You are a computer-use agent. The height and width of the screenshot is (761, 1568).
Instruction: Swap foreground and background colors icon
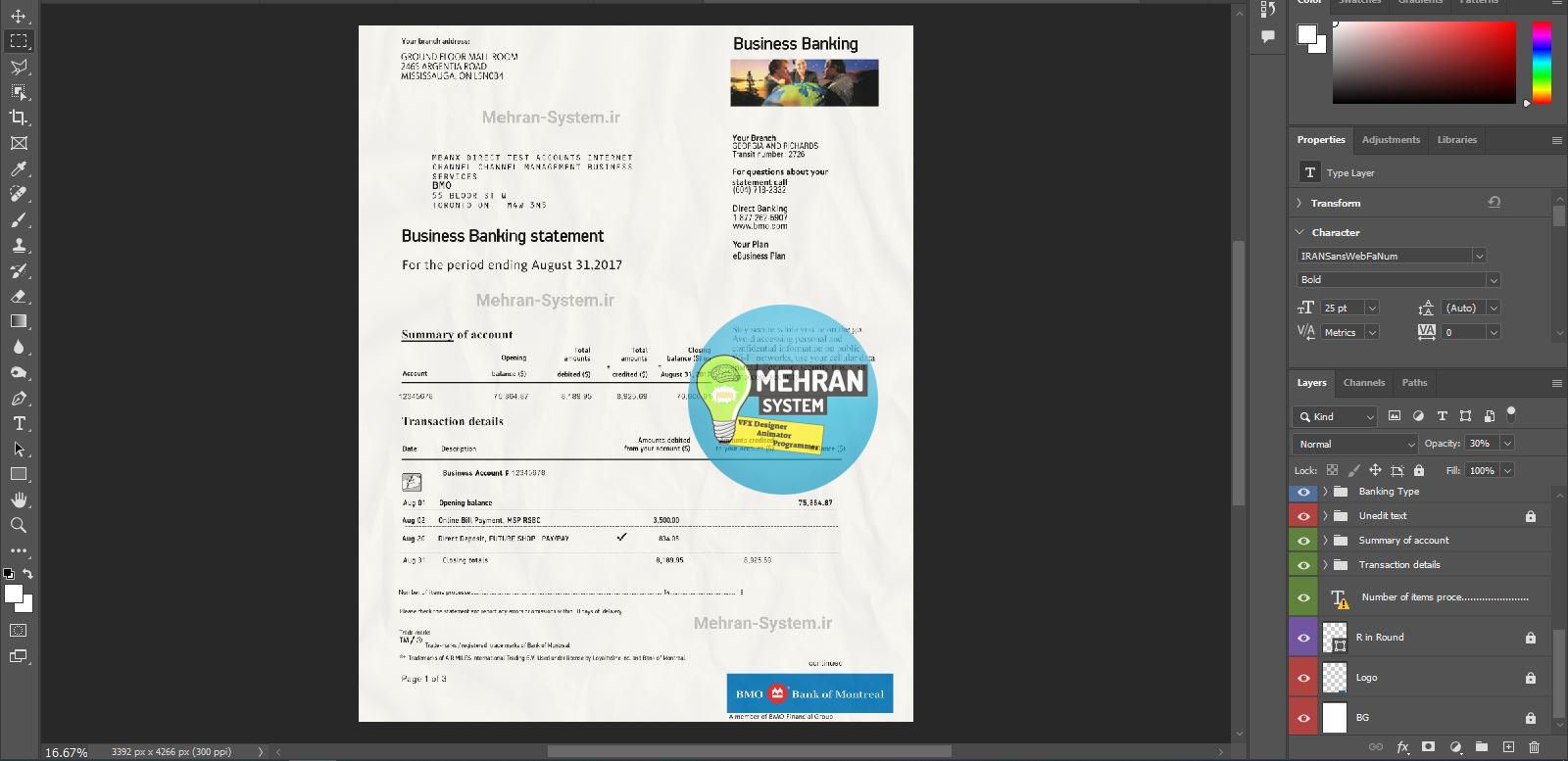(28, 574)
